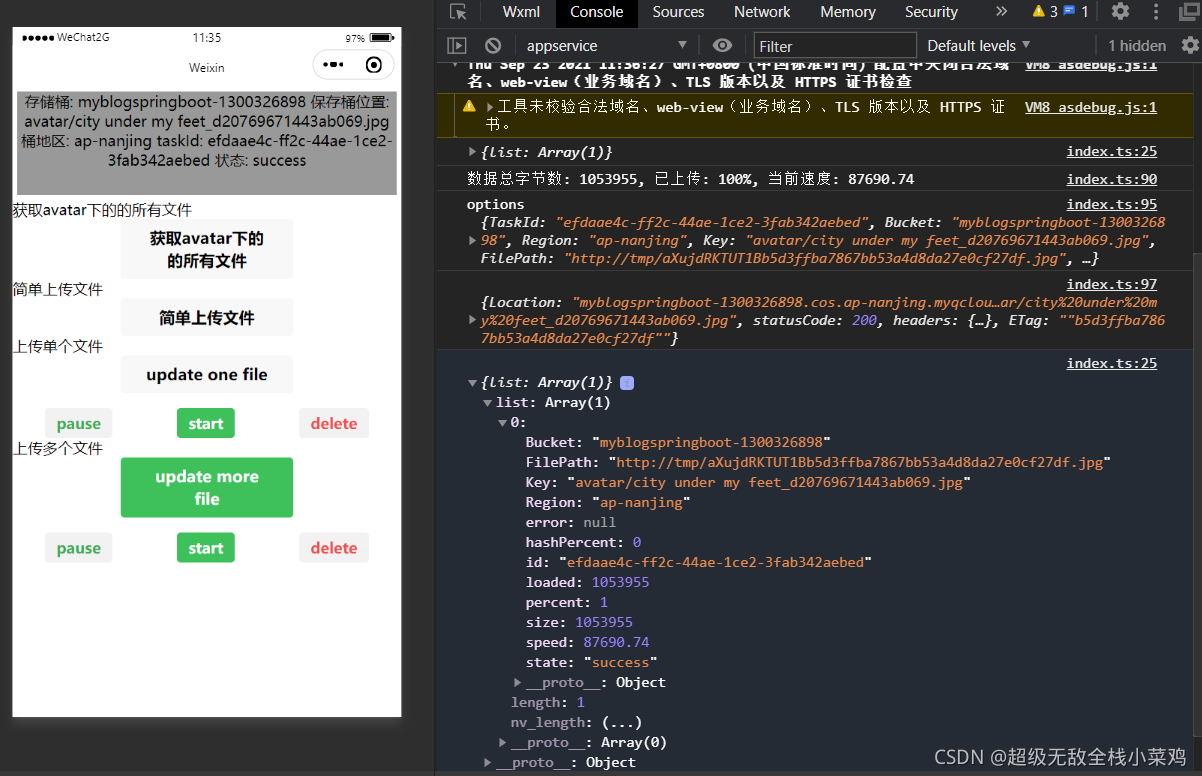Click start under update one file
The width and height of the screenshot is (1202, 776).
click(x=206, y=424)
